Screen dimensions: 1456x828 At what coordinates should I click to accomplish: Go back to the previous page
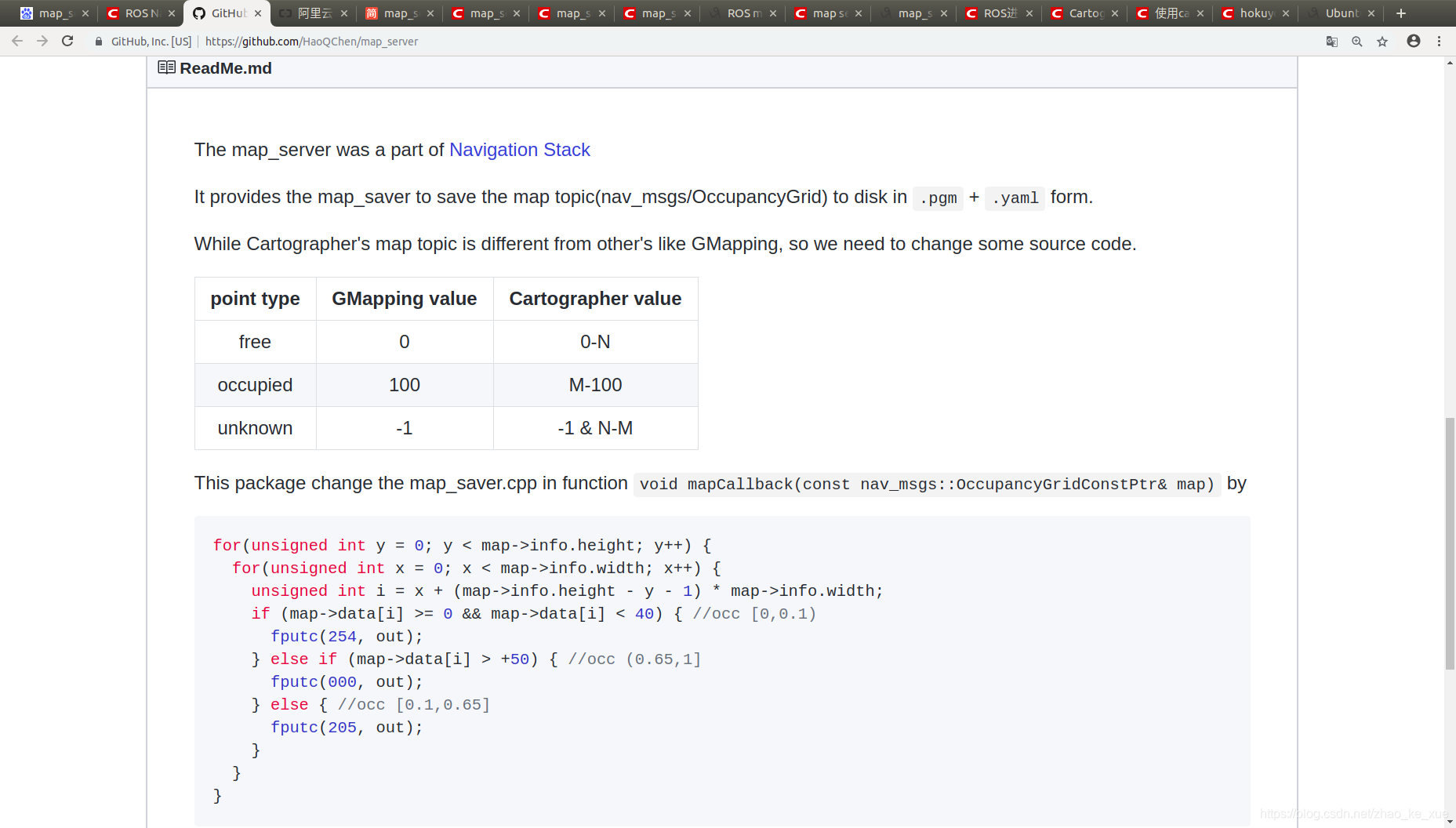pyautogui.click(x=17, y=42)
